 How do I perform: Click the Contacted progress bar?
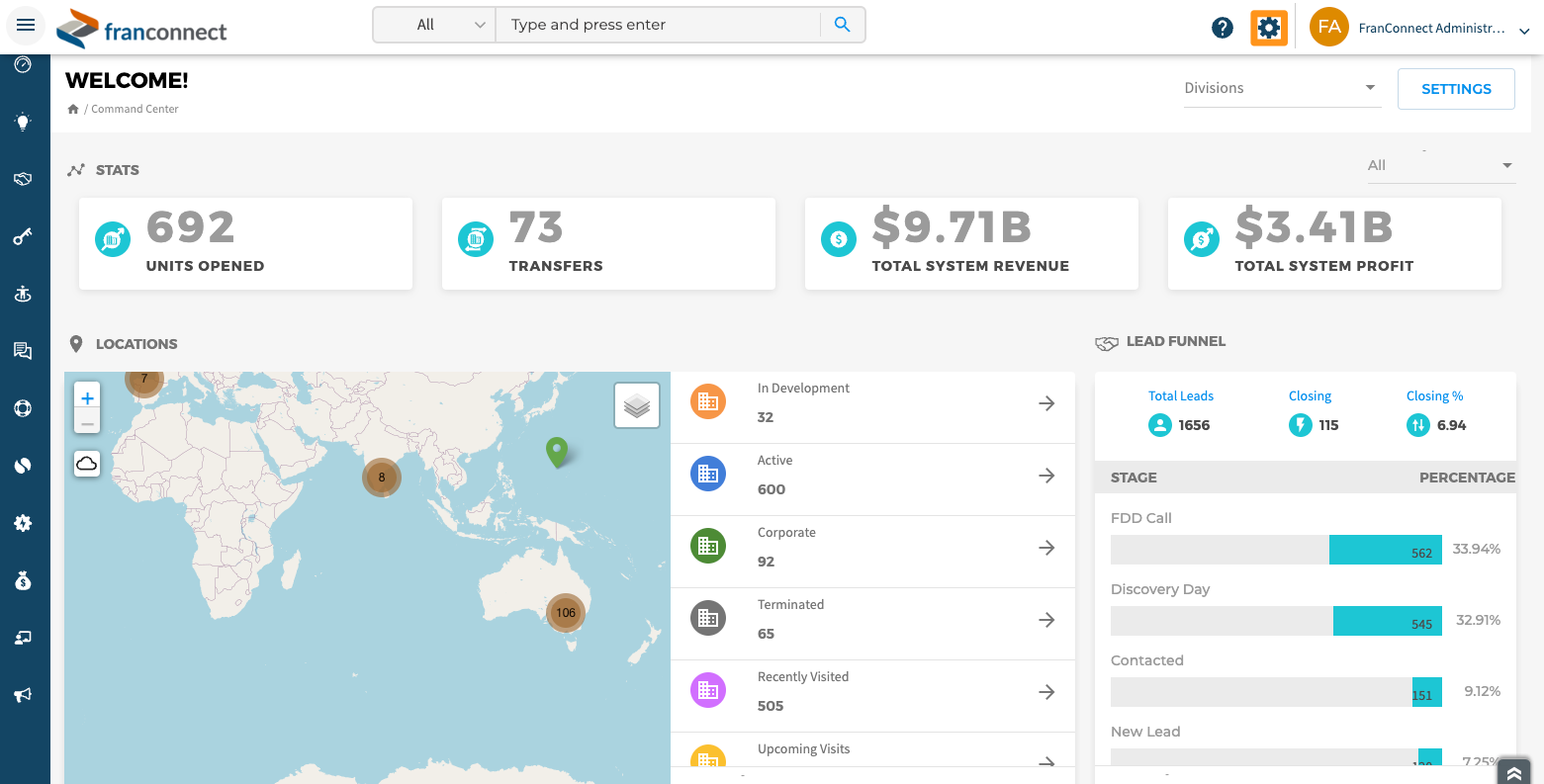click(x=1276, y=692)
